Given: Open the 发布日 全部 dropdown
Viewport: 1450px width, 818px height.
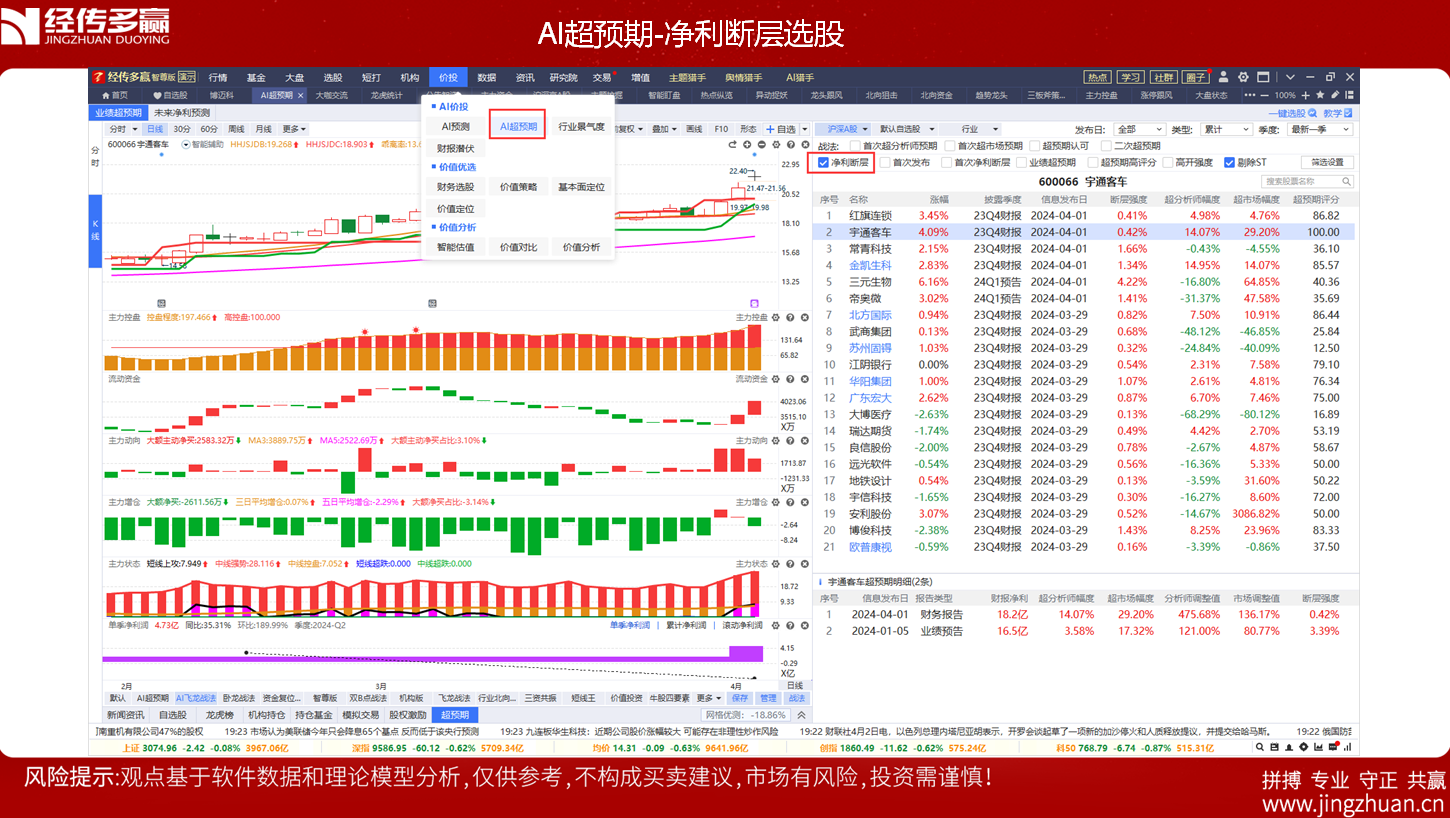Looking at the screenshot, I should pos(1138,129).
